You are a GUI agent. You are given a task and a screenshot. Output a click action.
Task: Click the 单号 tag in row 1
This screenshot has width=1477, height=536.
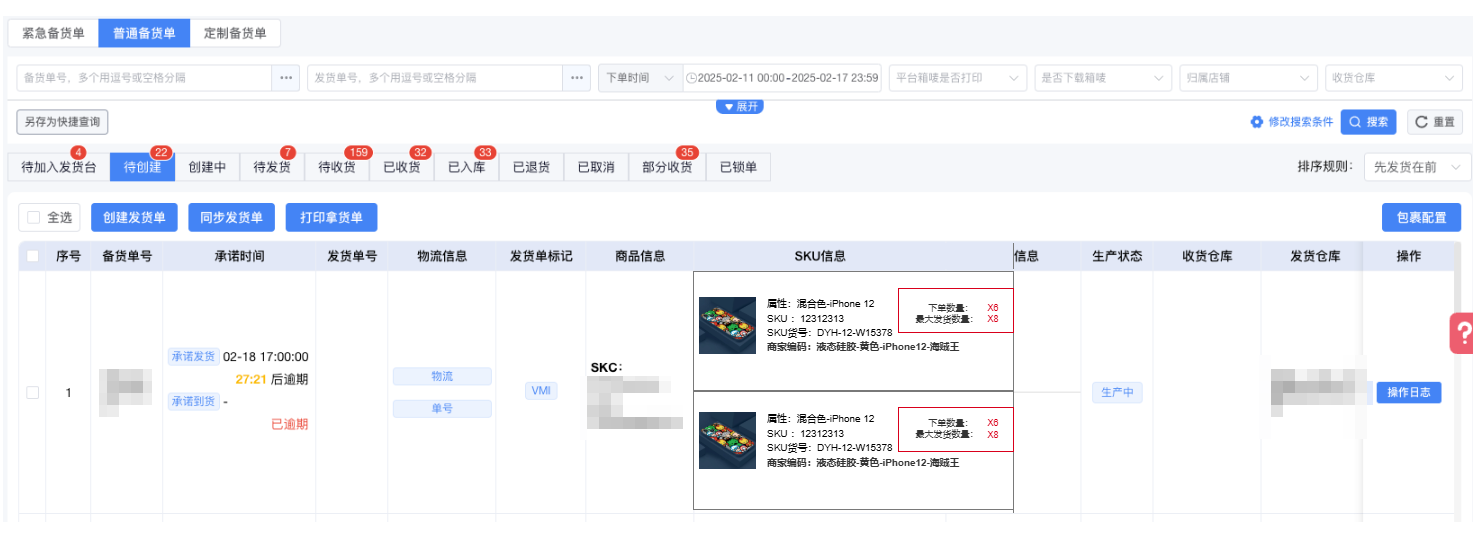coord(442,409)
